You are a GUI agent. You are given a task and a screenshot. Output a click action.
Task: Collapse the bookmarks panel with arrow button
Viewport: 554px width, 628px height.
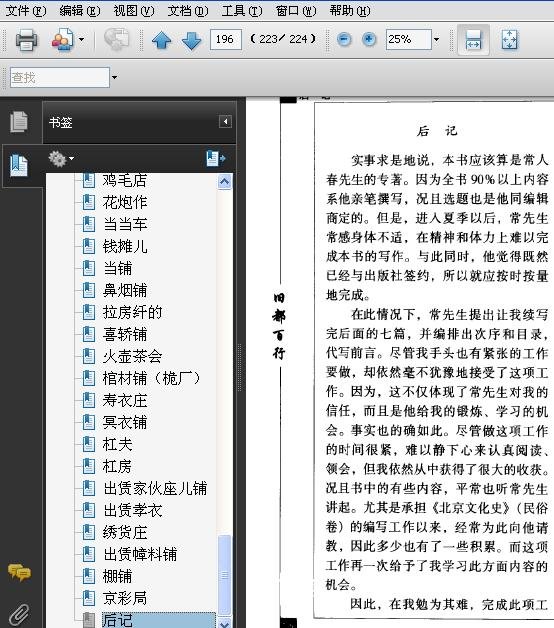click(x=225, y=121)
